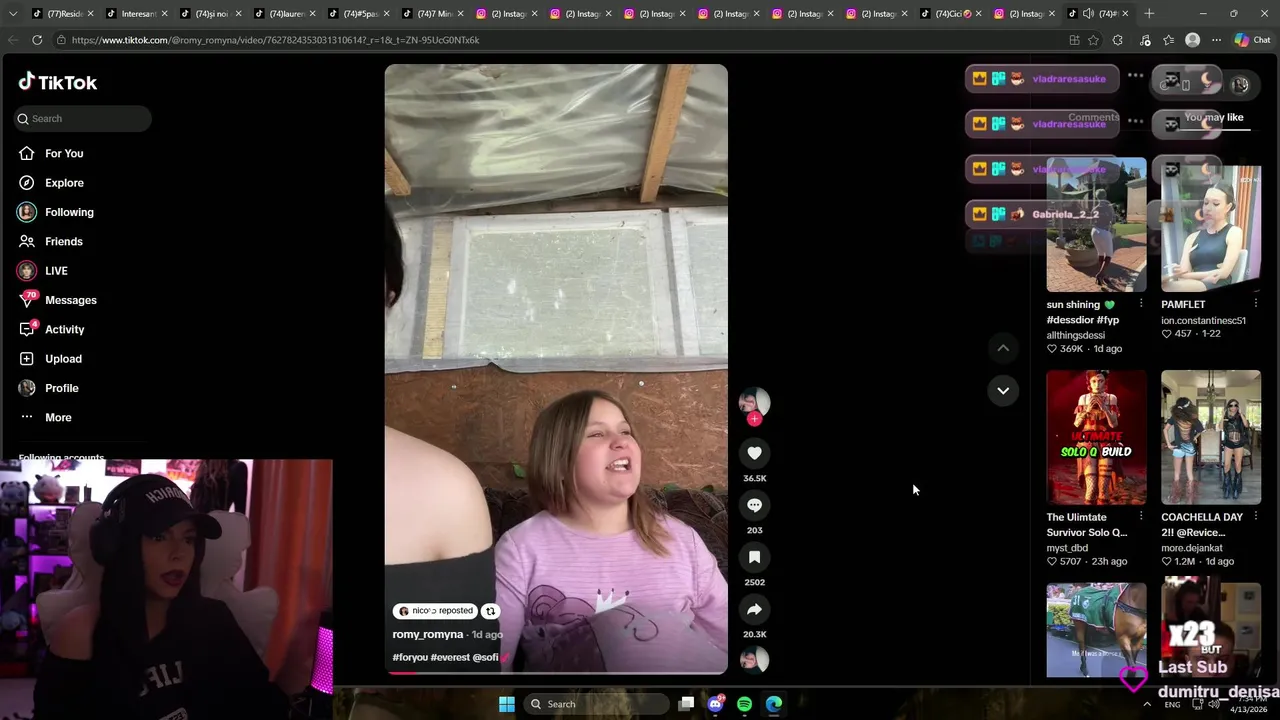
Task: Open a new browser tab
Action: tap(1149, 14)
